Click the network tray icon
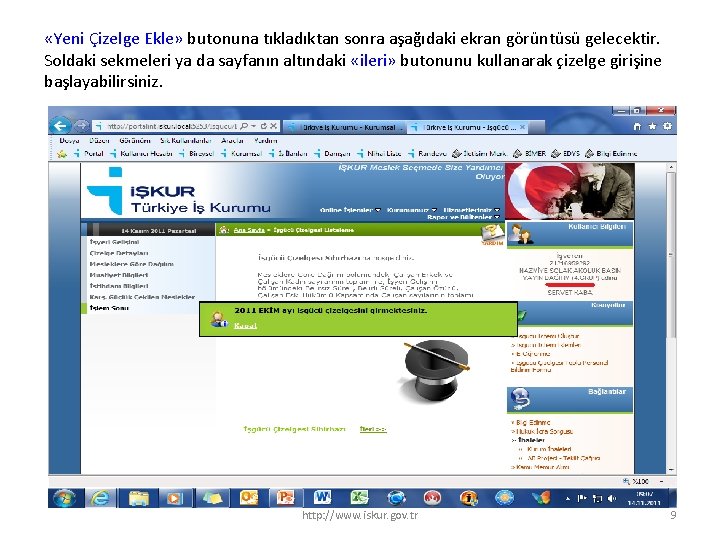The image size is (720, 540). (x=597, y=498)
